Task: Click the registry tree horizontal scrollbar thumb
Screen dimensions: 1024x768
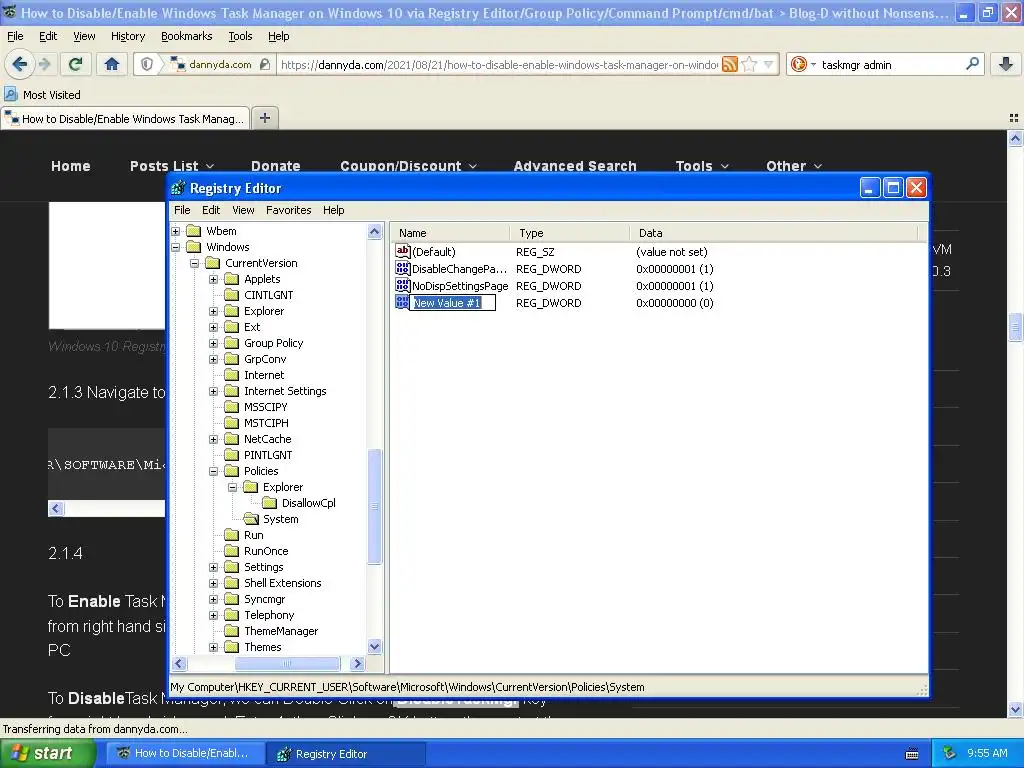Action: [x=287, y=664]
